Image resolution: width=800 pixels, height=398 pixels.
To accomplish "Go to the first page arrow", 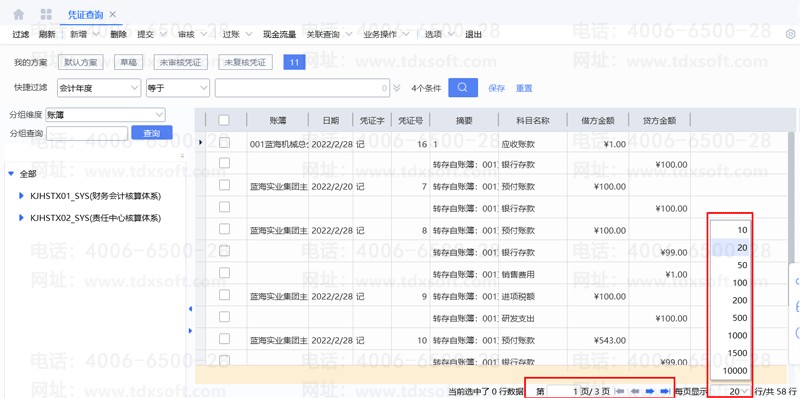I will tap(620, 391).
